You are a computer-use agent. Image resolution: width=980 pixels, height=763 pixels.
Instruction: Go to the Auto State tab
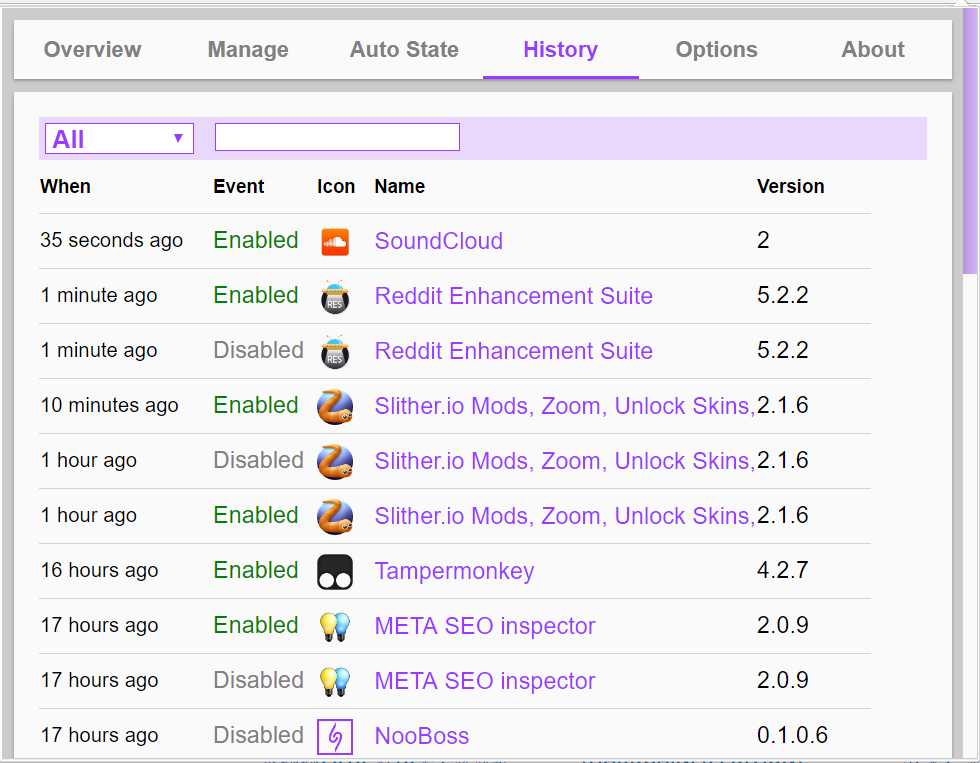pyautogui.click(x=404, y=49)
